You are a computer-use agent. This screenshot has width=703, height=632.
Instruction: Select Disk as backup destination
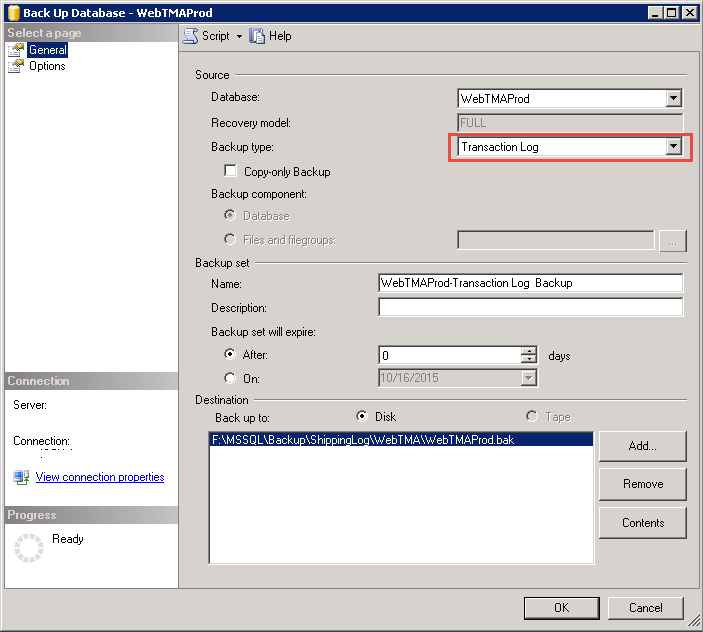tap(362, 416)
